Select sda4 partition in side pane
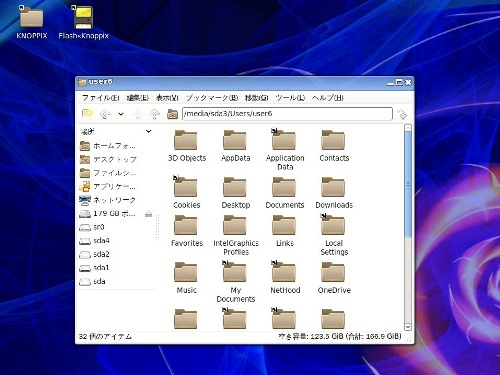This screenshot has height=375, width=500. click(94, 241)
